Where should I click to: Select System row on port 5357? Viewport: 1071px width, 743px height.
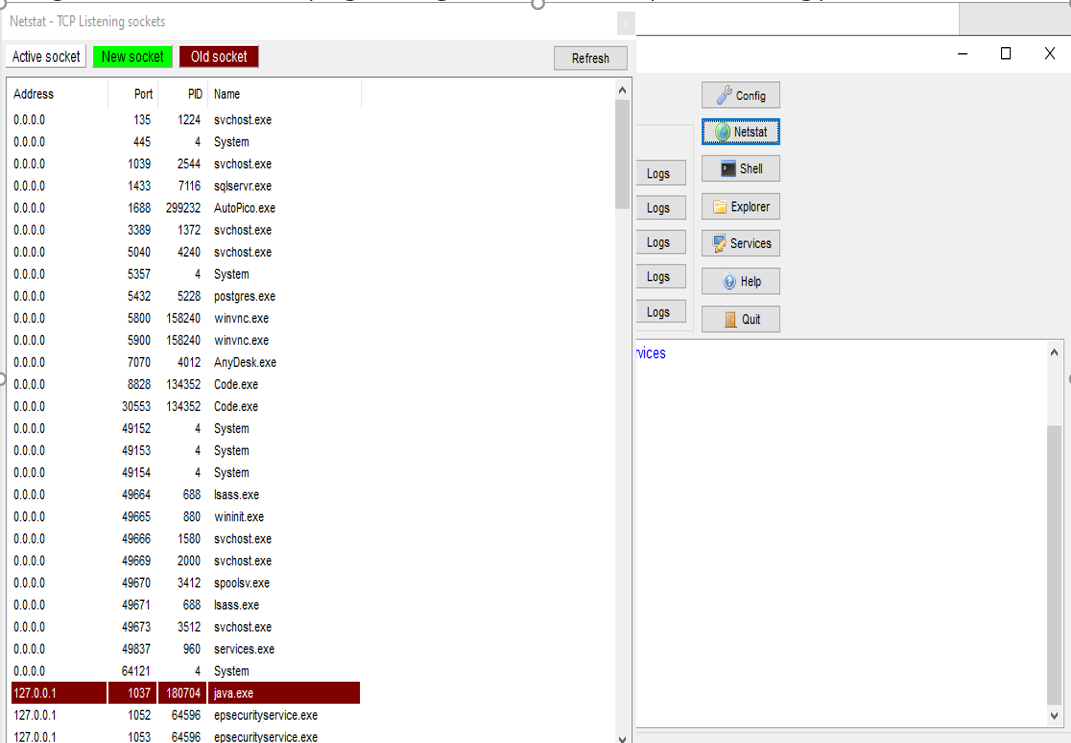pyautogui.click(x=186, y=274)
